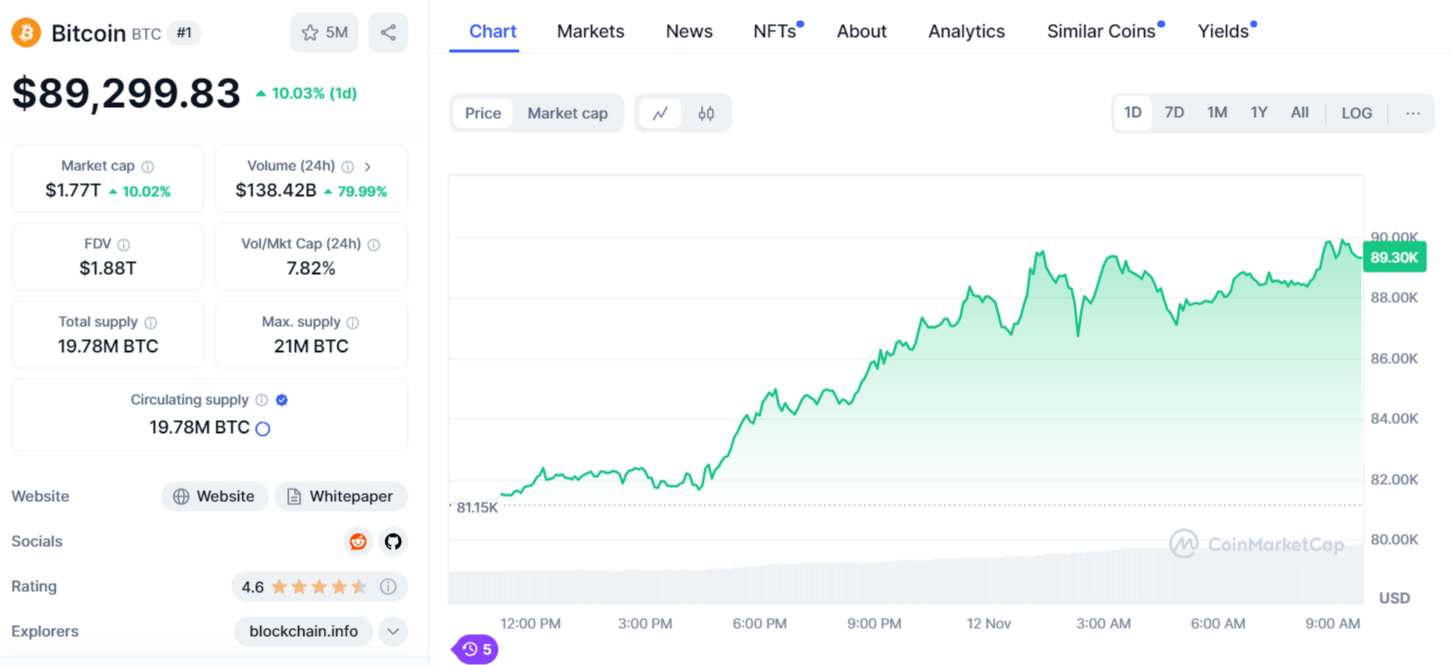Open FDV info icon
Viewport: 1451px width, 665px height.
[x=123, y=245]
